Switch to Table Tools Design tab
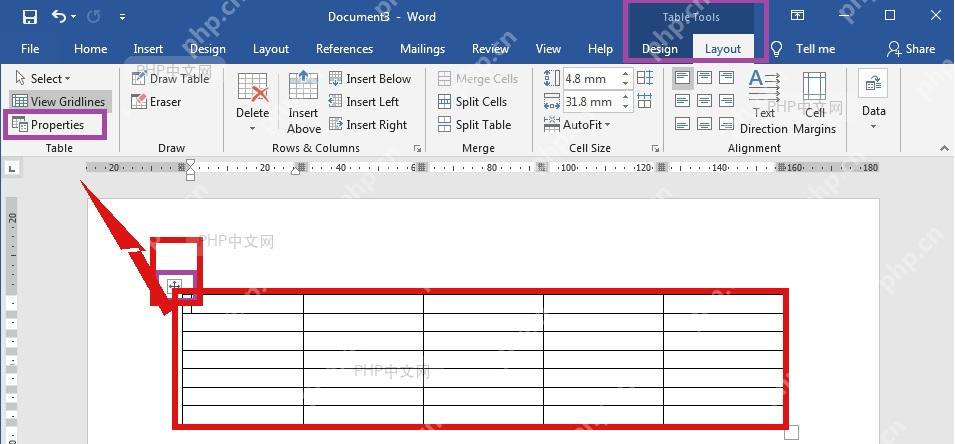This screenshot has width=955, height=444. [x=660, y=49]
